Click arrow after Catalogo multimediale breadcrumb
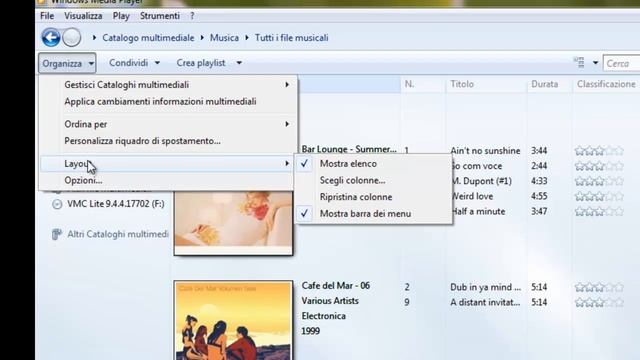Screen dimensions: 640x360 (x=202, y=38)
